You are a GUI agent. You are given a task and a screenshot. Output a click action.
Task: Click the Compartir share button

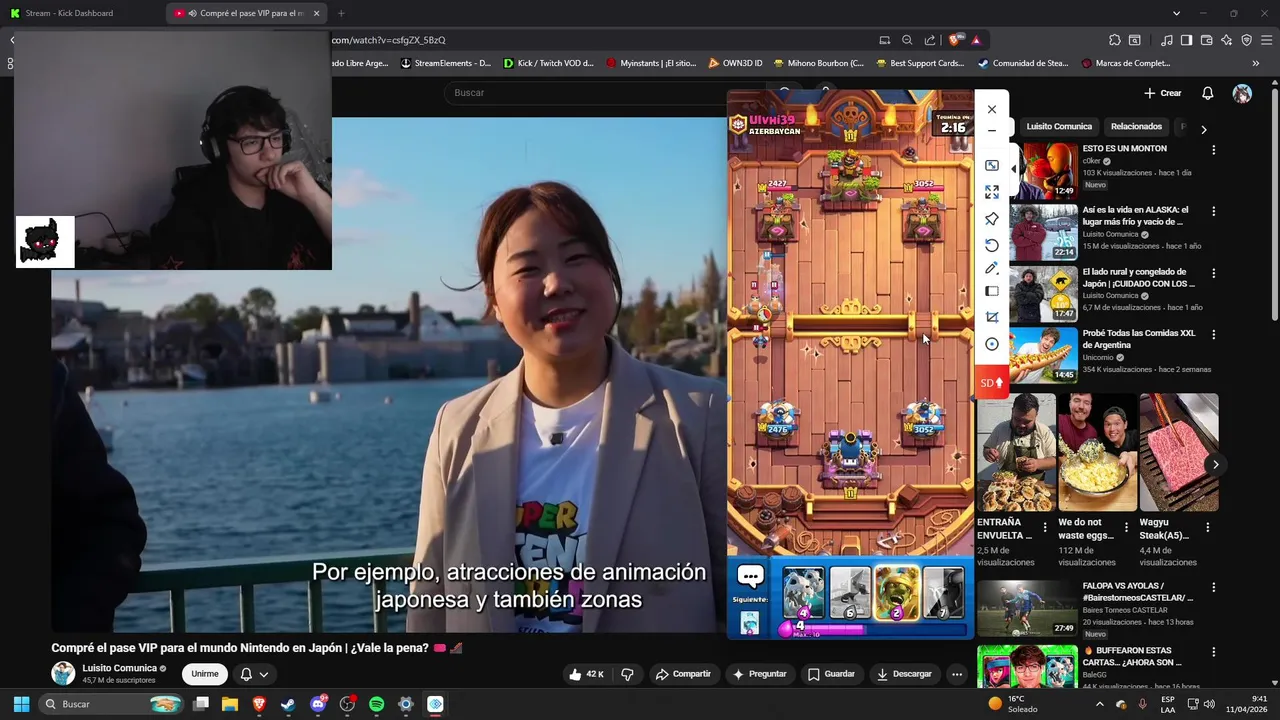pos(682,674)
